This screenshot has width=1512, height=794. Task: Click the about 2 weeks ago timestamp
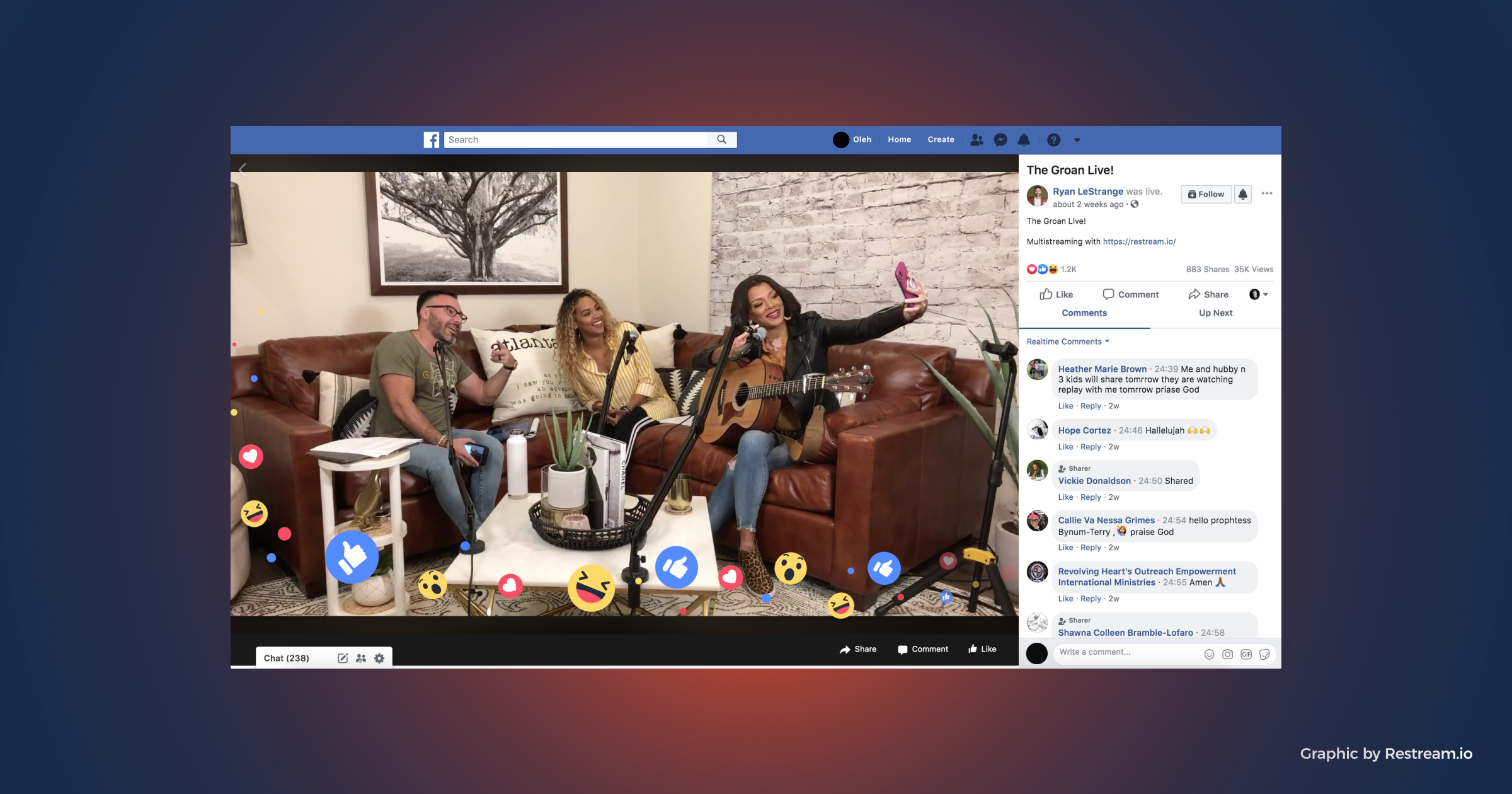pyautogui.click(x=1088, y=204)
